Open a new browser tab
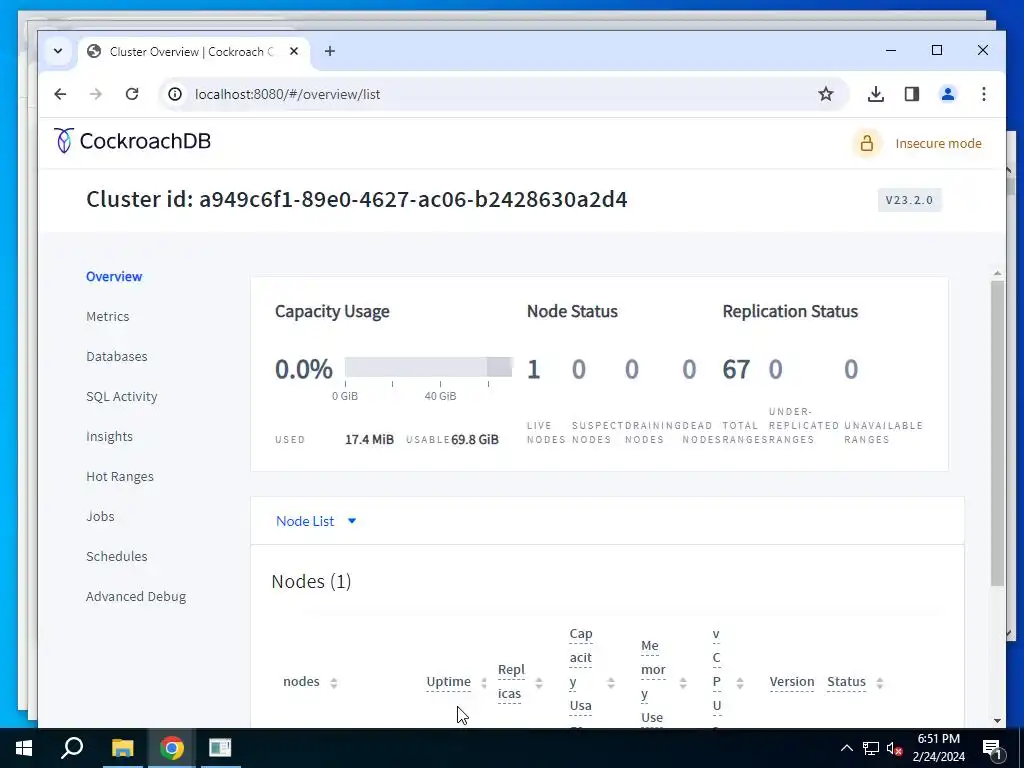Viewport: 1024px width, 768px height. point(330,51)
